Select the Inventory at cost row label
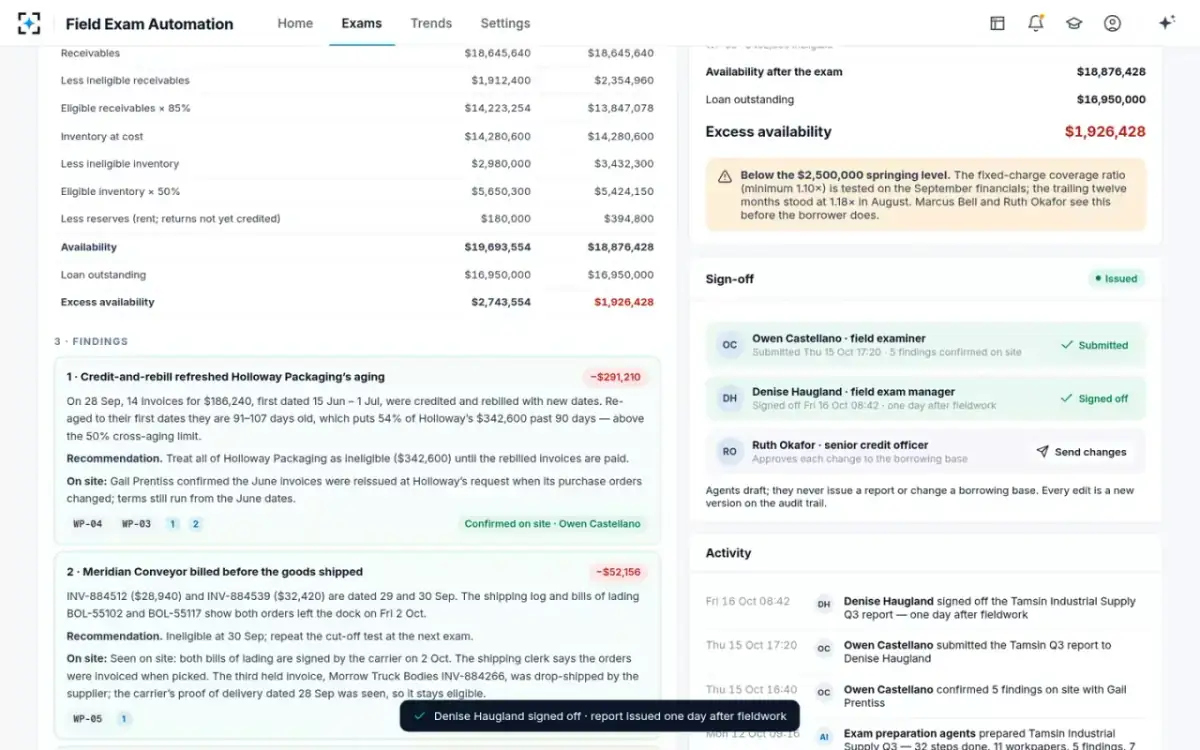The height and width of the screenshot is (750, 1200). pyautogui.click(x=102, y=136)
